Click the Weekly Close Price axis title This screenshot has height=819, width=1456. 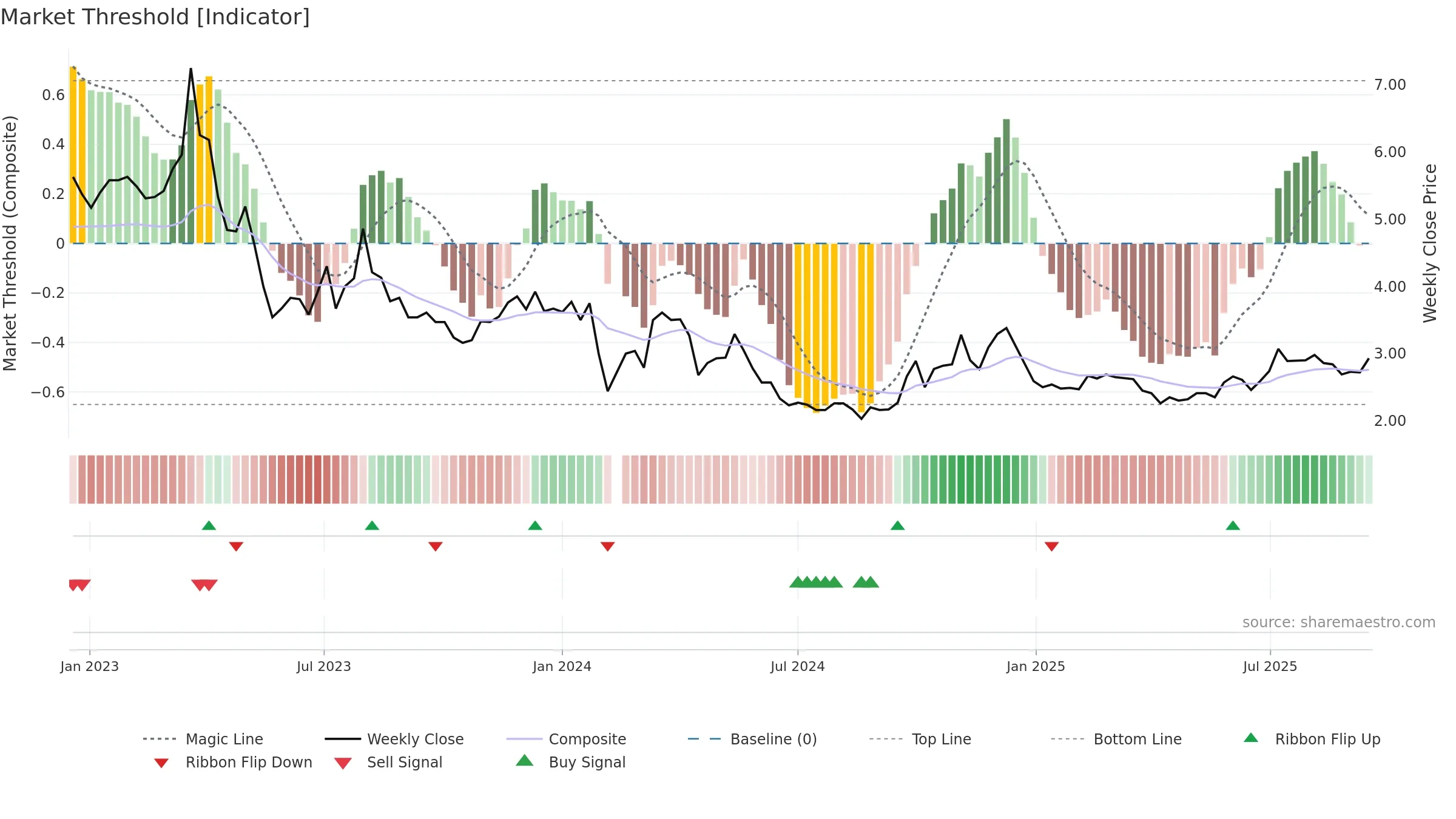tap(1430, 243)
